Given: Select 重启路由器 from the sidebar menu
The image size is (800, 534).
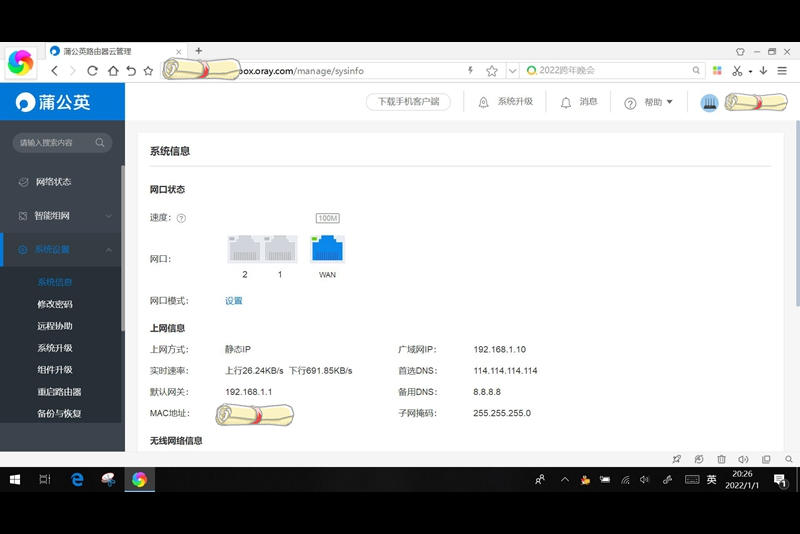Looking at the screenshot, I should point(59,392).
